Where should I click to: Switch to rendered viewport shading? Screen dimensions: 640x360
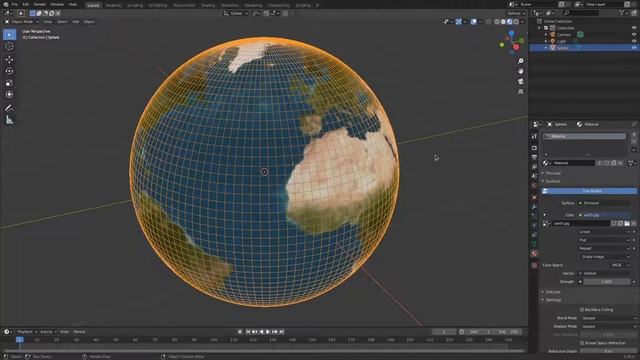[516, 22]
